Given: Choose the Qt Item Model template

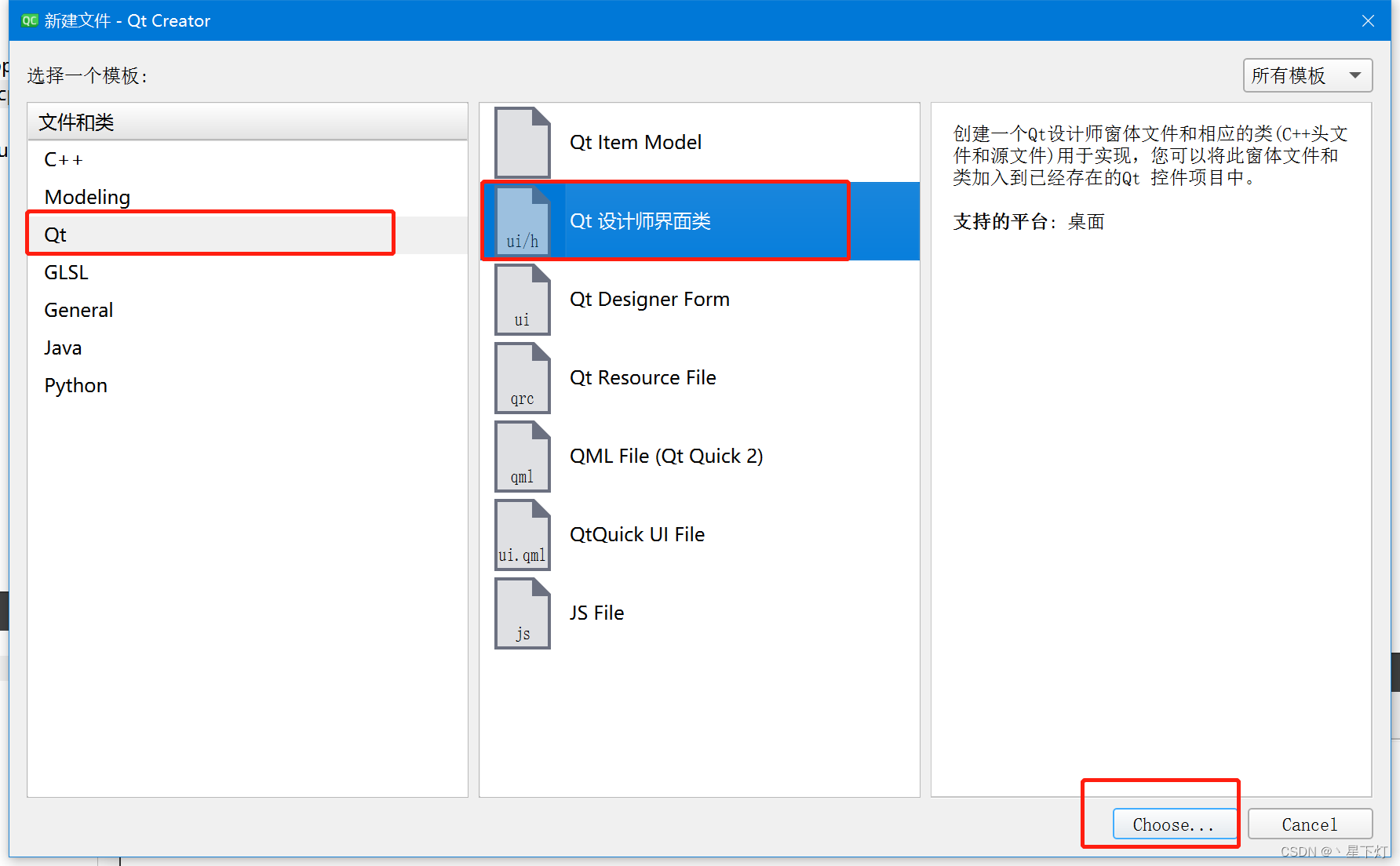Looking at the screenshot, I should tap(699, 143).
